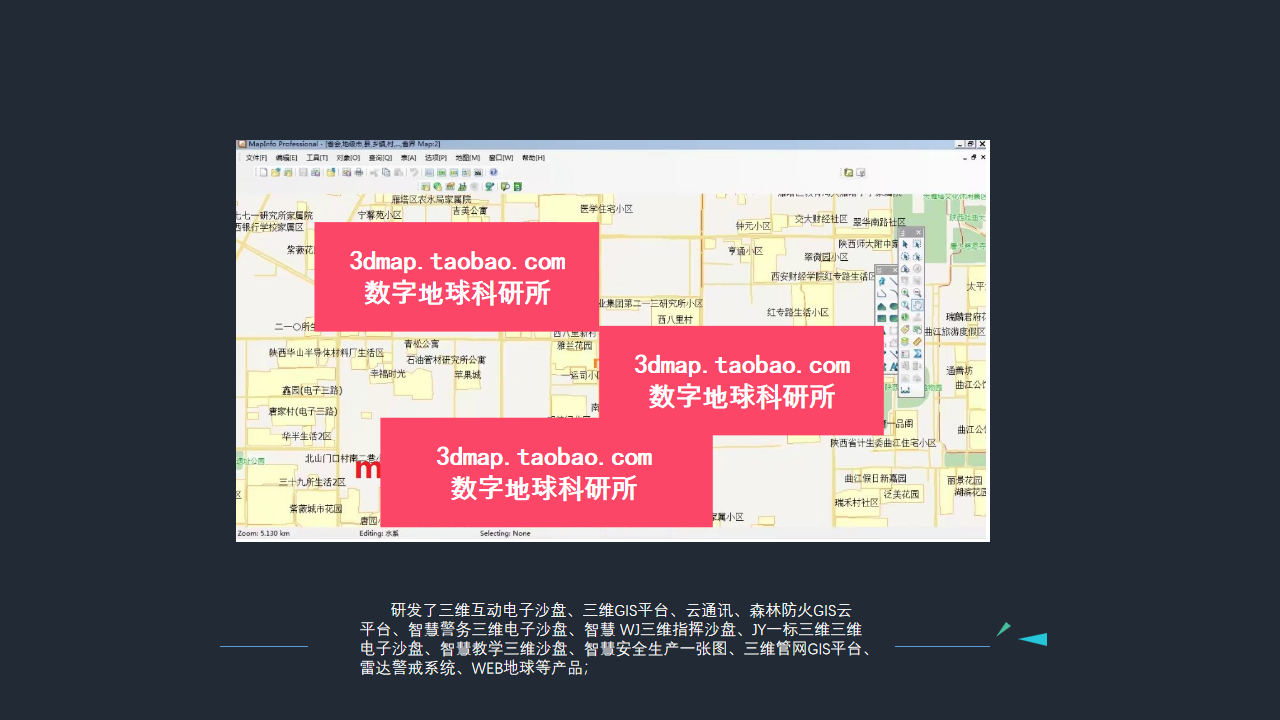Choose the Radius Select tool
The width and height of the screenshot is (1280, 720).
tap(906, 256)
